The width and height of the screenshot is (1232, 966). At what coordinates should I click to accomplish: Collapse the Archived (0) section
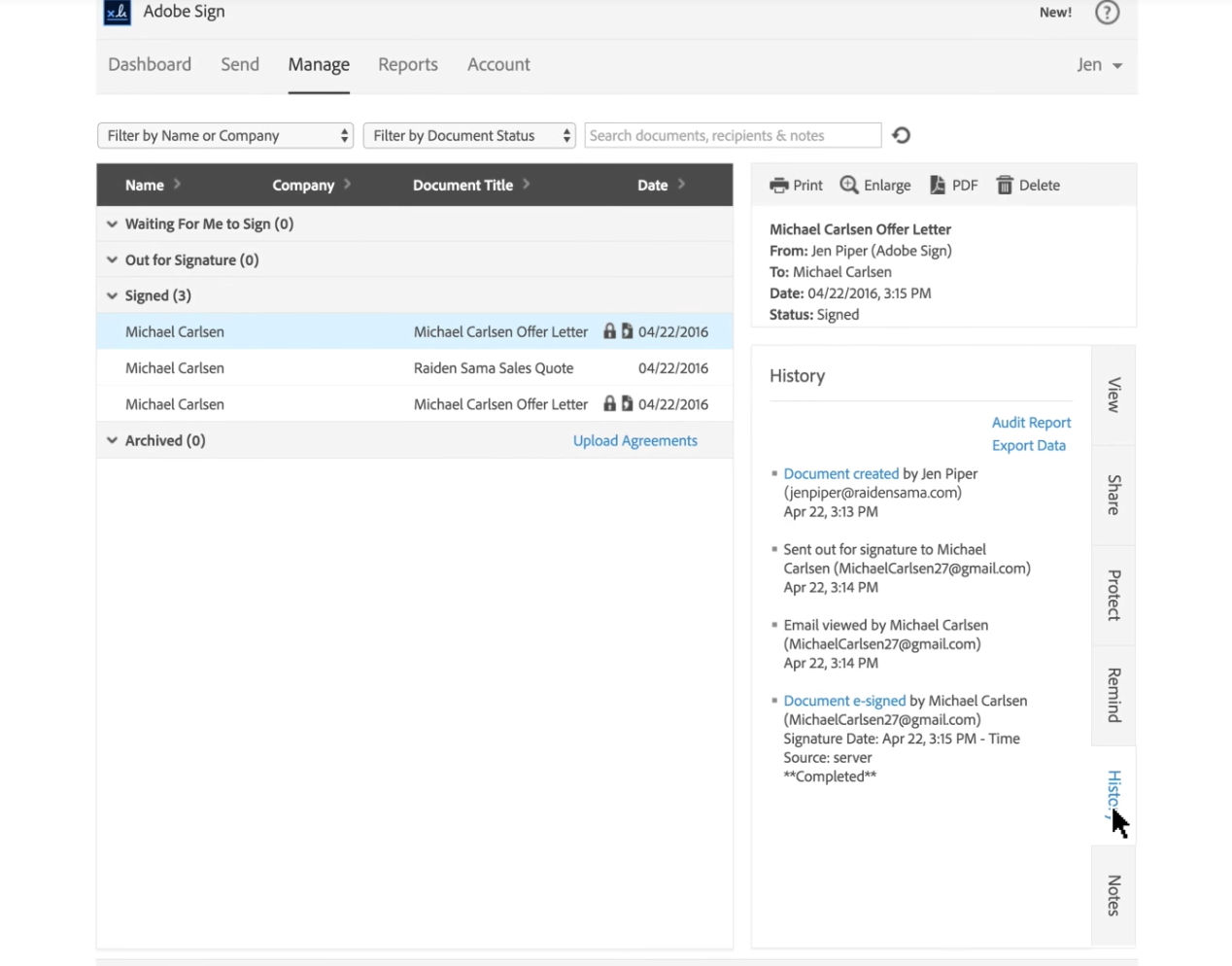coord(113,441)
